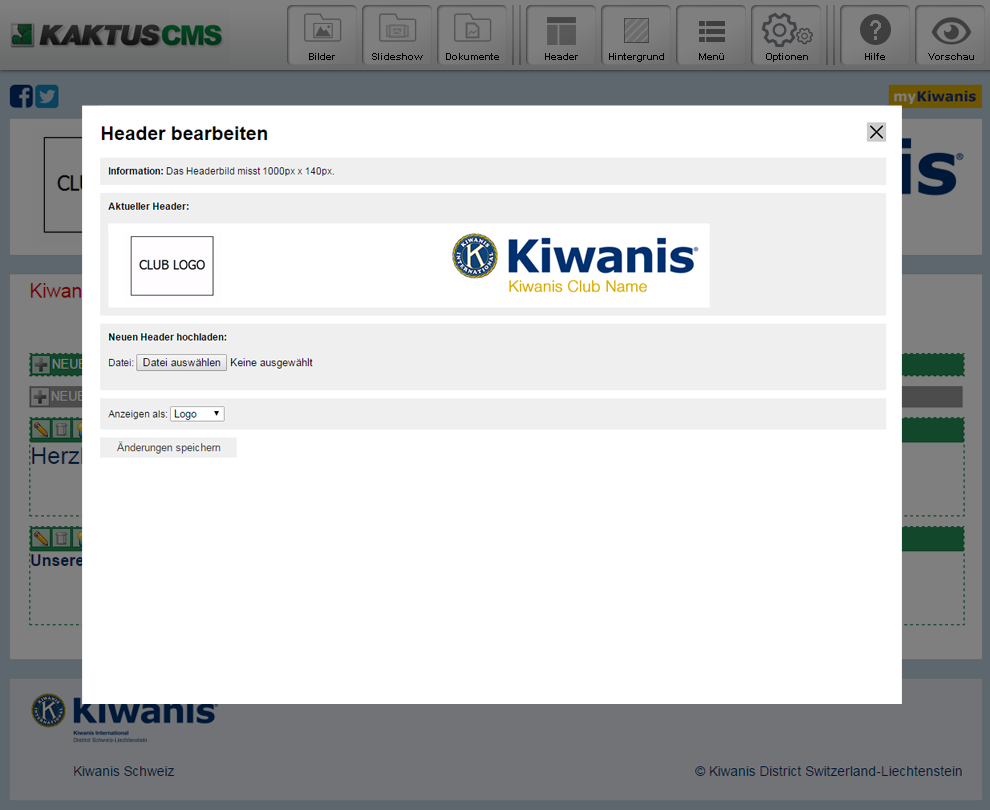This screenshot has height=810, width=990.
Task: Close the Header bearbeiten dialog
Action: [876, 132]
